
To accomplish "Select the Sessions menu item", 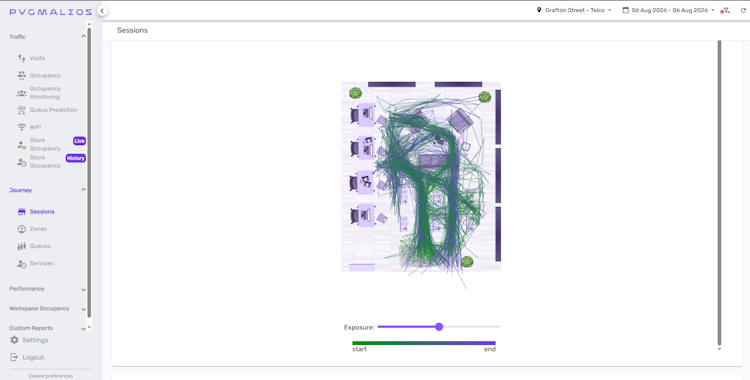I will click(x=42, y=212).
